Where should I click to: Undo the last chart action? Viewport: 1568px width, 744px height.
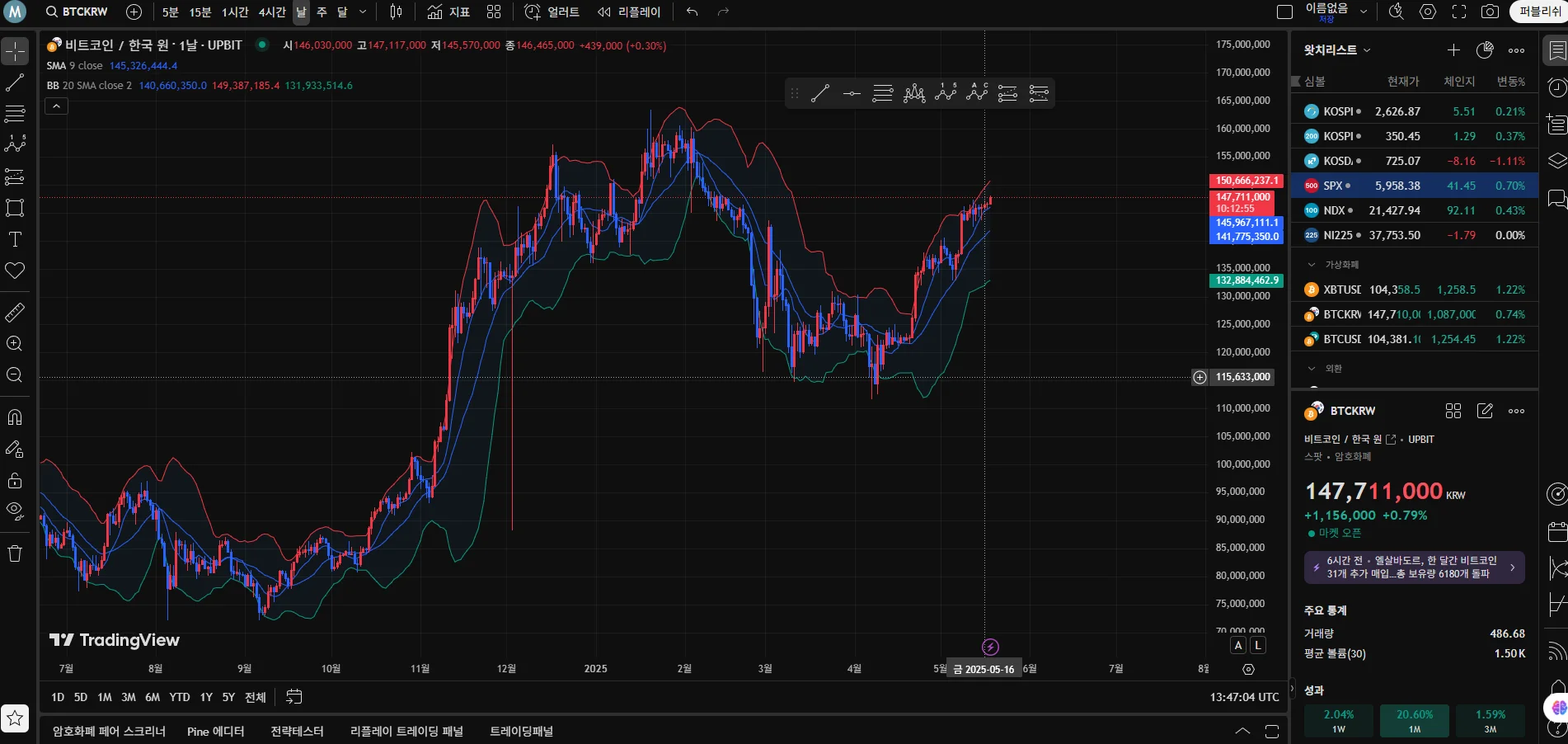click(x=692, y=12)
